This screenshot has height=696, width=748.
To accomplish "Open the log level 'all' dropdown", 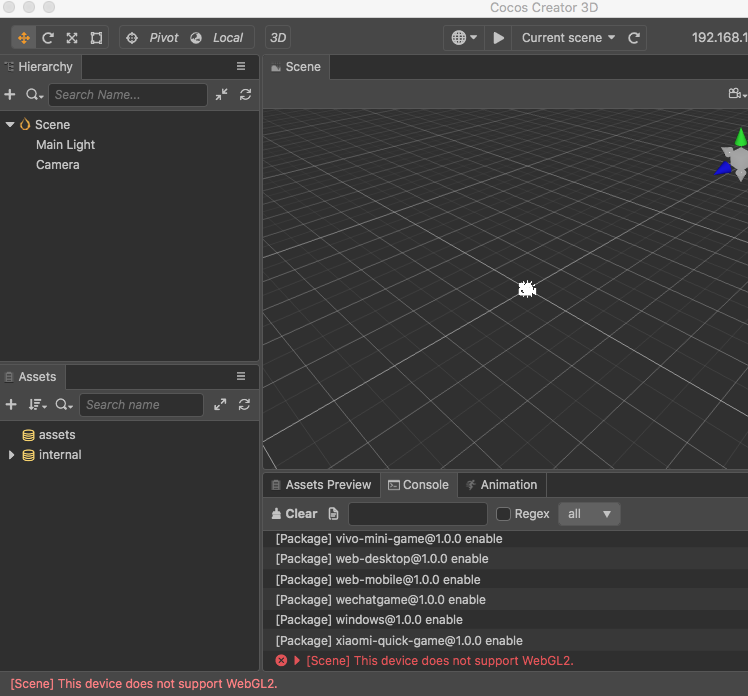I will click(x=589, y=514).
